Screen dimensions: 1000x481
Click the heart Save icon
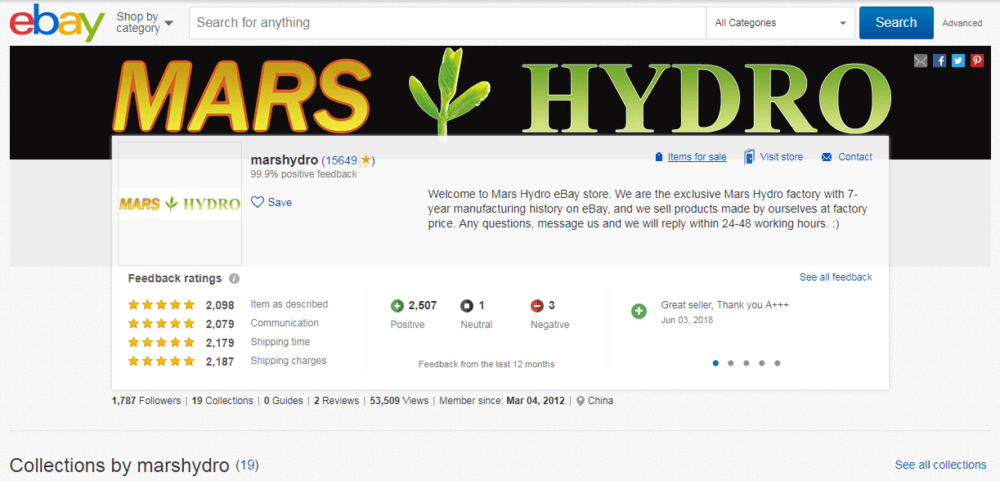point(257,202)
